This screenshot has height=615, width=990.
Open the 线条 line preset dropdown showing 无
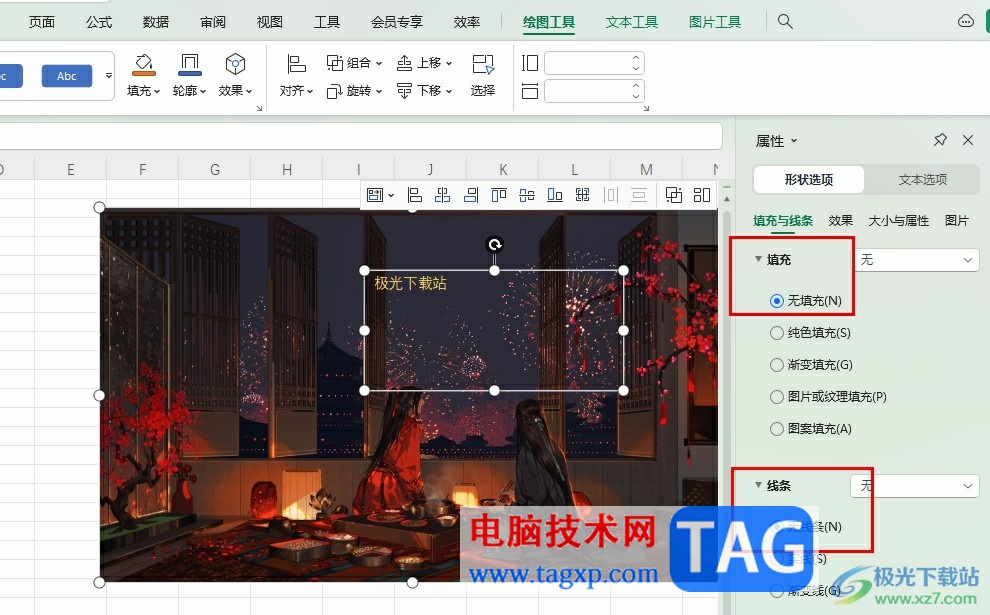pyautogui.click(x=915, y=486)
